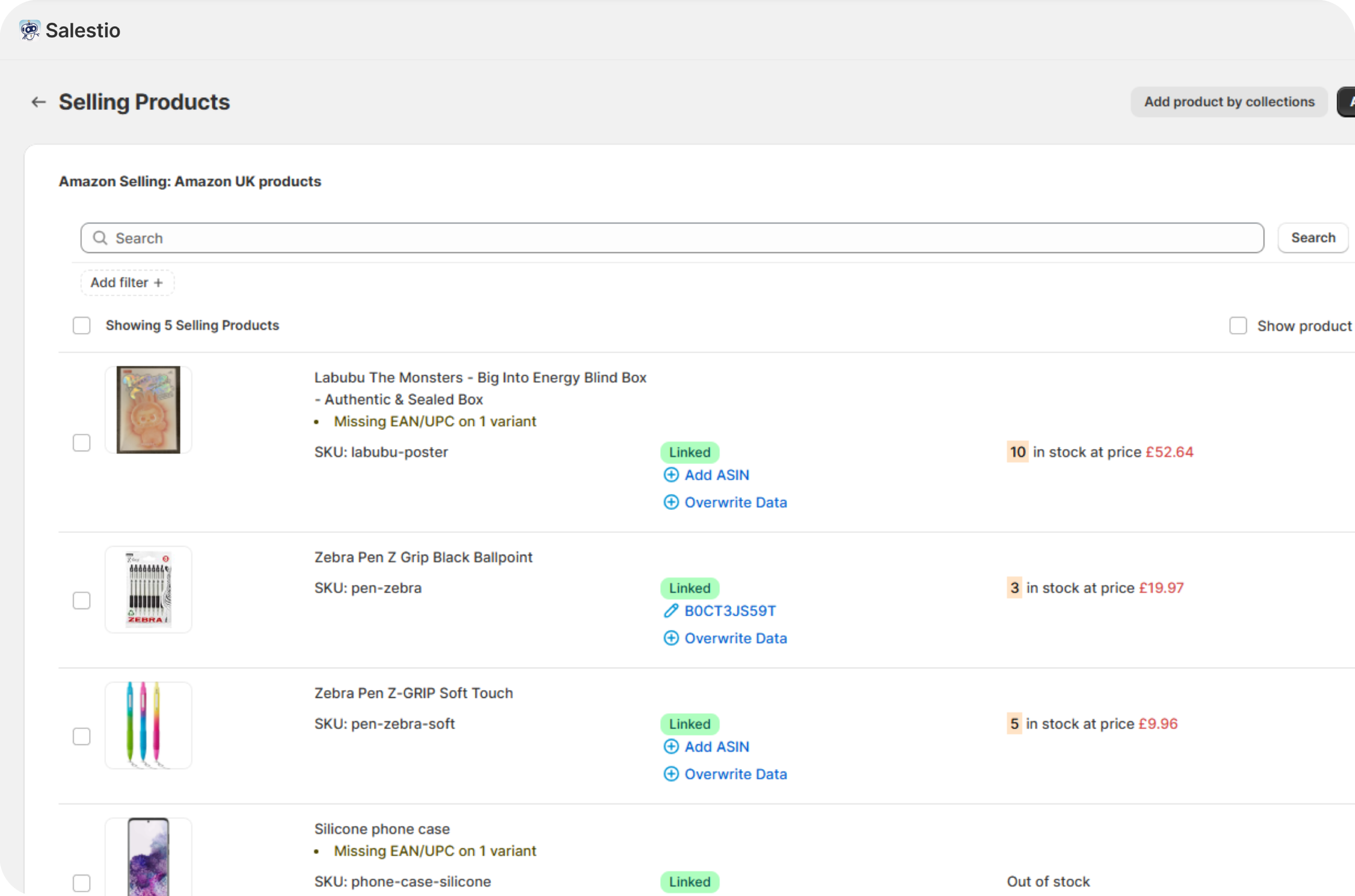The width and height of the screenshot is (1355, 896).
Task: Open the B0CT3JS59T ASIN link
Action: click(730, 611)
